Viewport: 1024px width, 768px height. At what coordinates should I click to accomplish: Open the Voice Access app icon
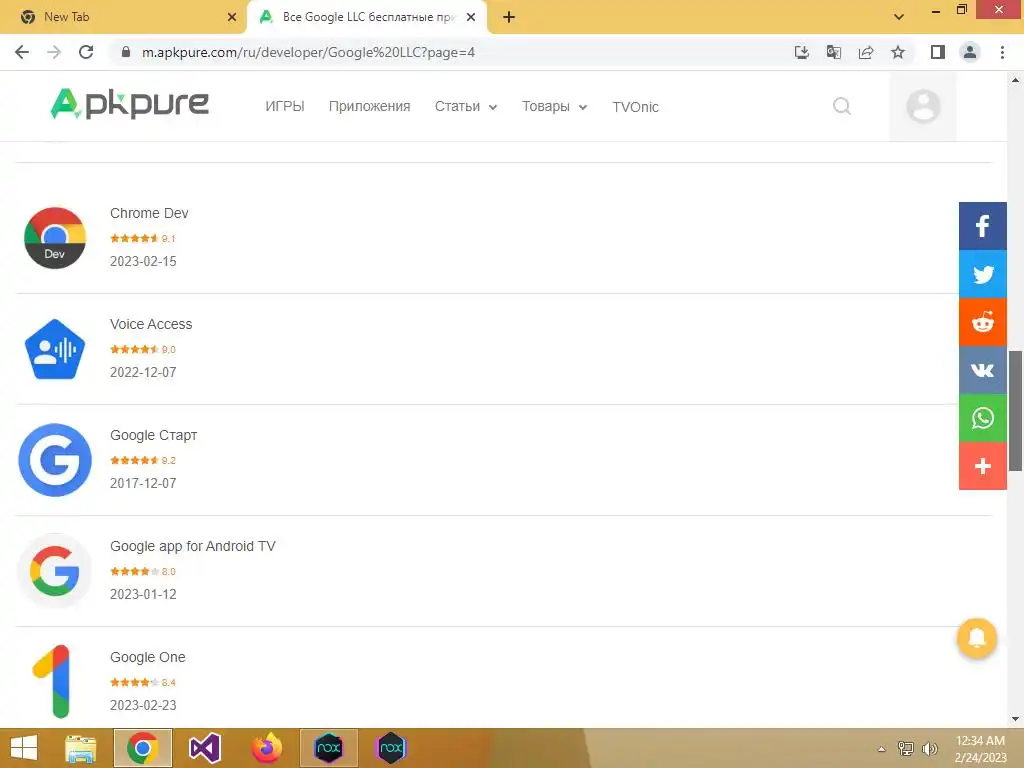tap(55, 349)
